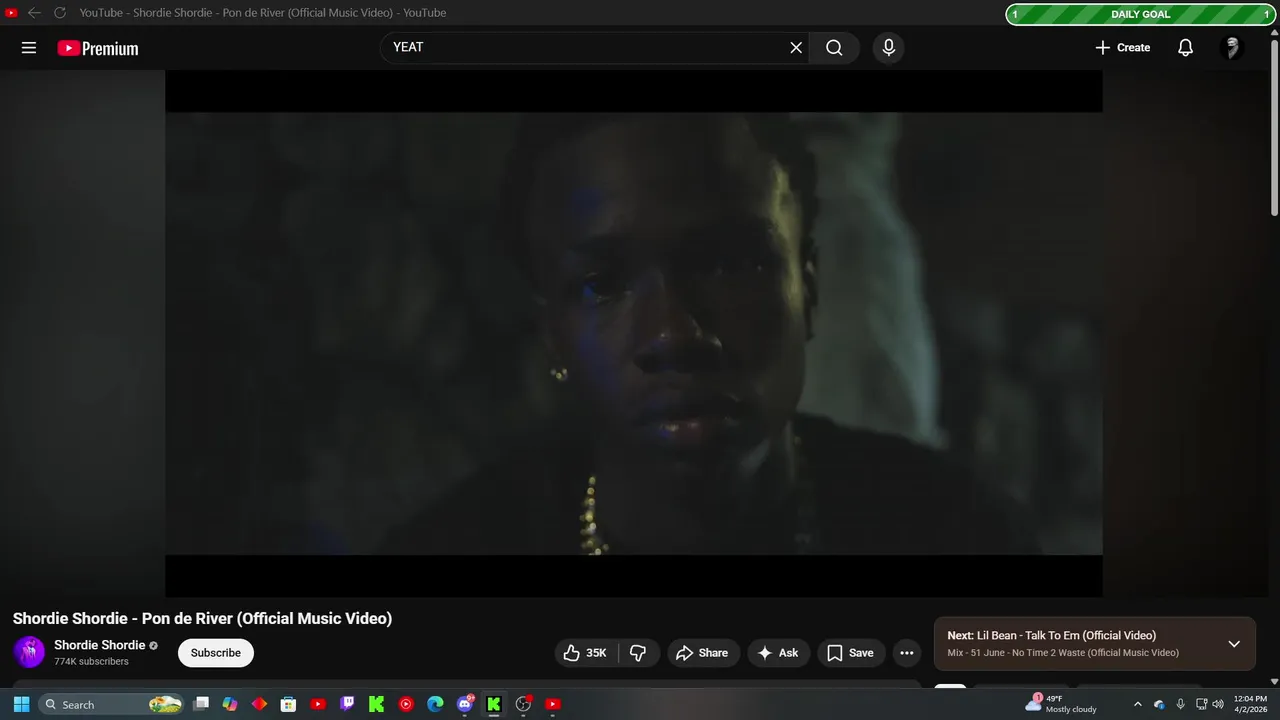Open the Ask AI sparkle button
This screenshot has width=1280, height=720.
pos(778,653)
